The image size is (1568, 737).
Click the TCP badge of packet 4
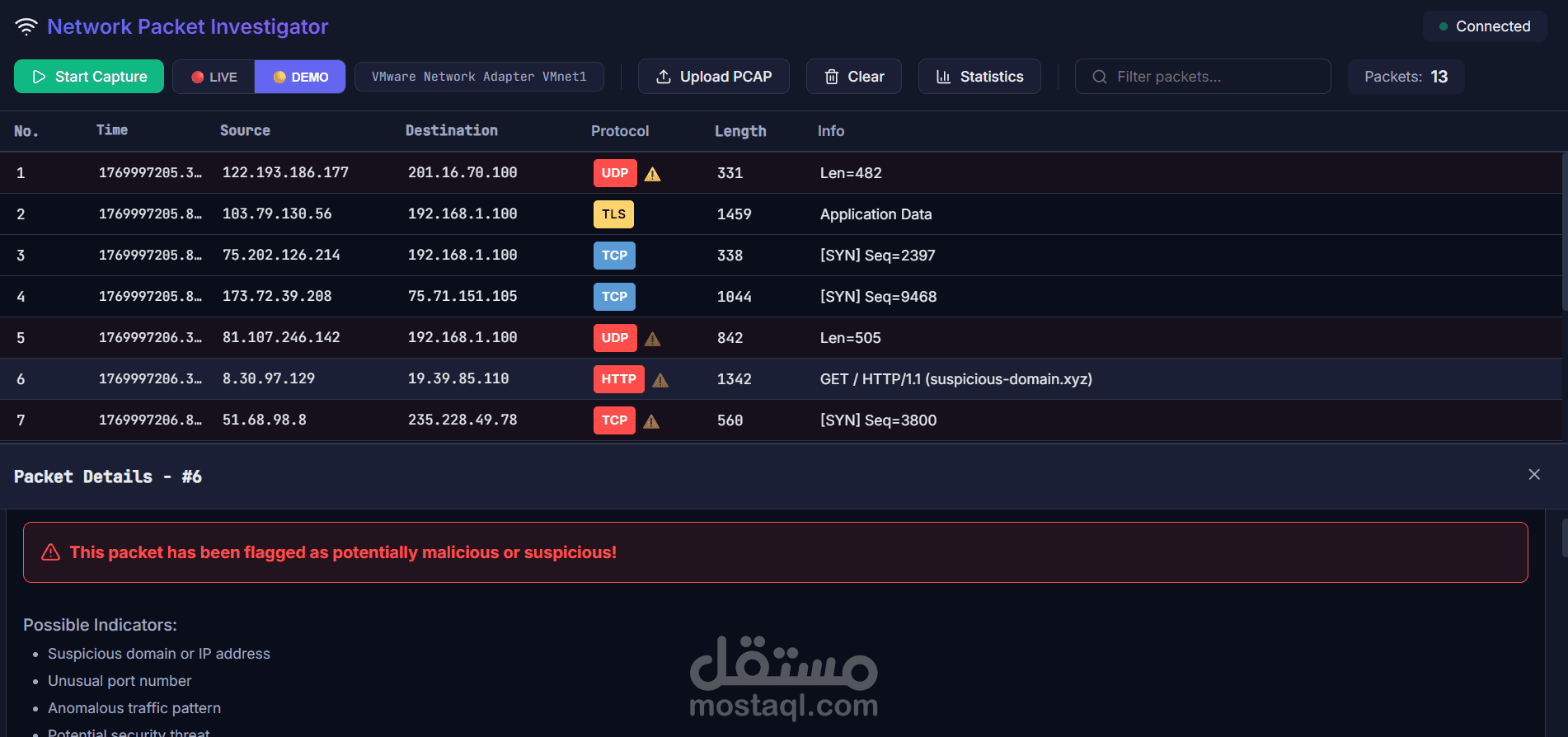(614, 297)
